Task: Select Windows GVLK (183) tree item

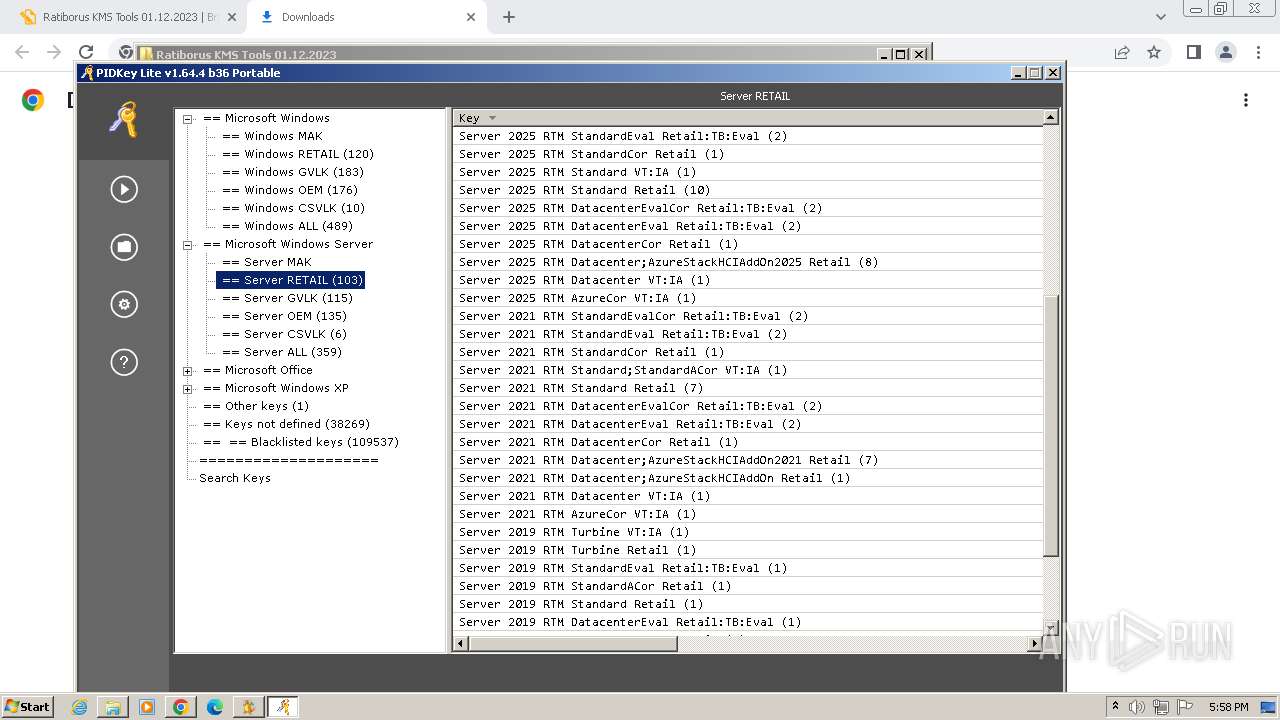Action: click(293, 172)
